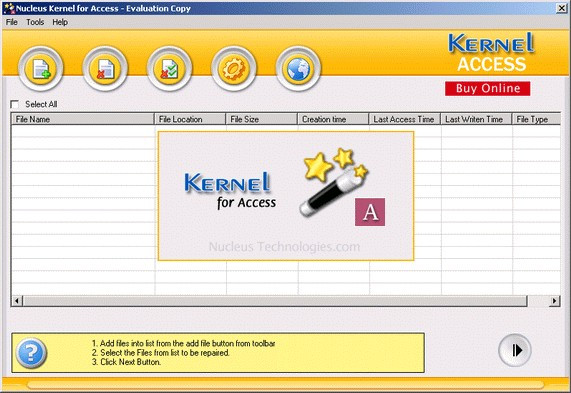Screen dimensions: 571x393
Task: Click the globe web icon
Action: click(x=298, y=68)
